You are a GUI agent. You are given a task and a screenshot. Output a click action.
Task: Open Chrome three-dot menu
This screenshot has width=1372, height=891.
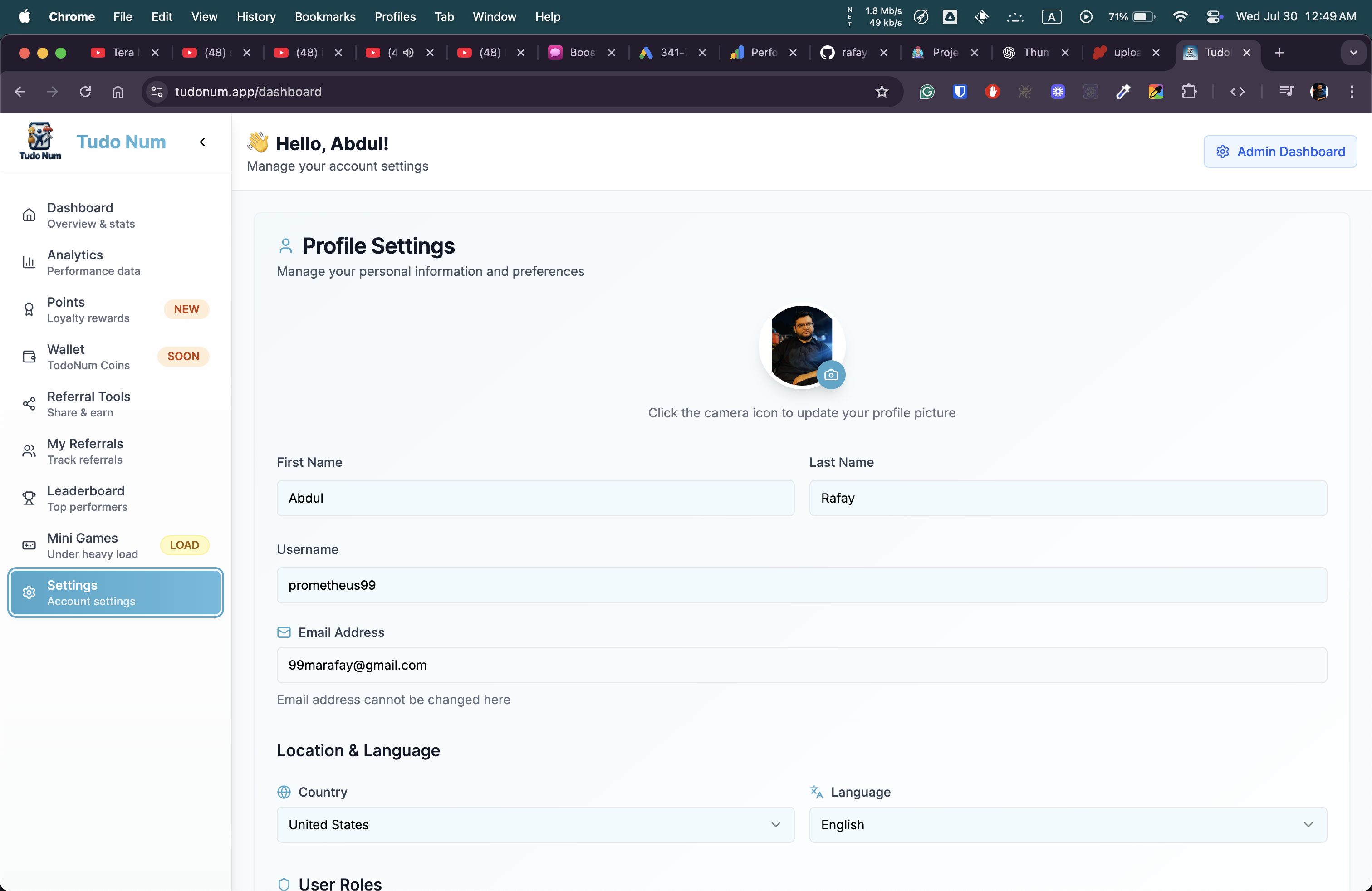1352,92
